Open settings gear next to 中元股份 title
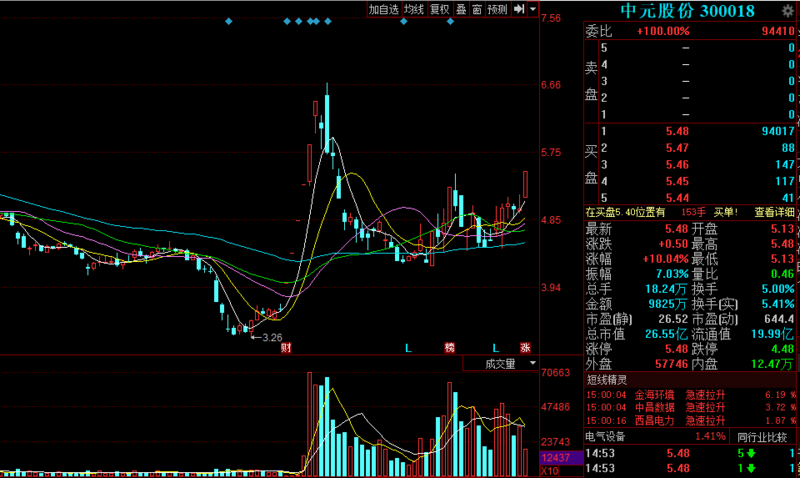 787,11
